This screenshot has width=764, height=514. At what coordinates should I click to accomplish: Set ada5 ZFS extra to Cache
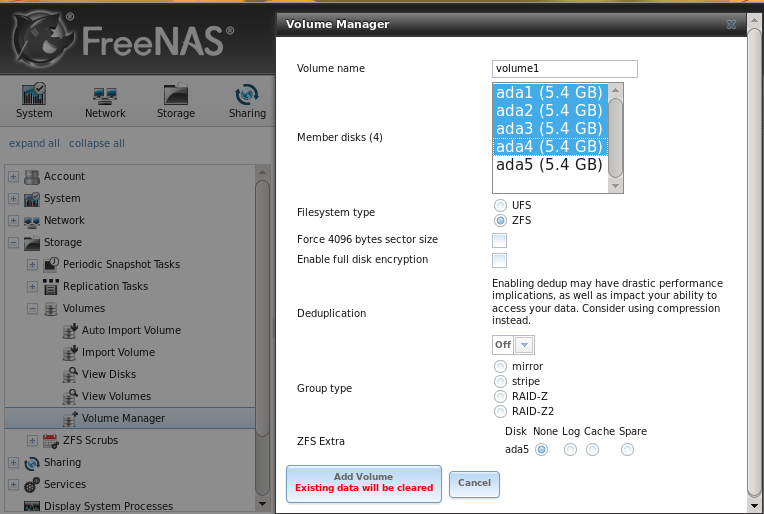(592, 450)
